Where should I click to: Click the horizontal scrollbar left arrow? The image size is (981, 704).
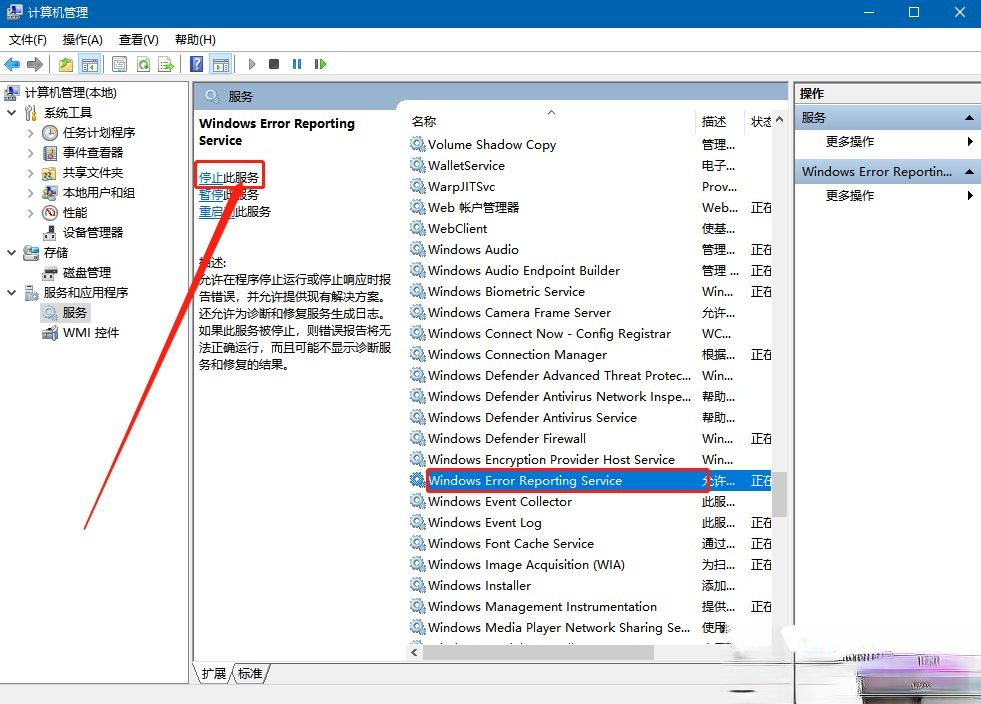click(x=414, y=653)
